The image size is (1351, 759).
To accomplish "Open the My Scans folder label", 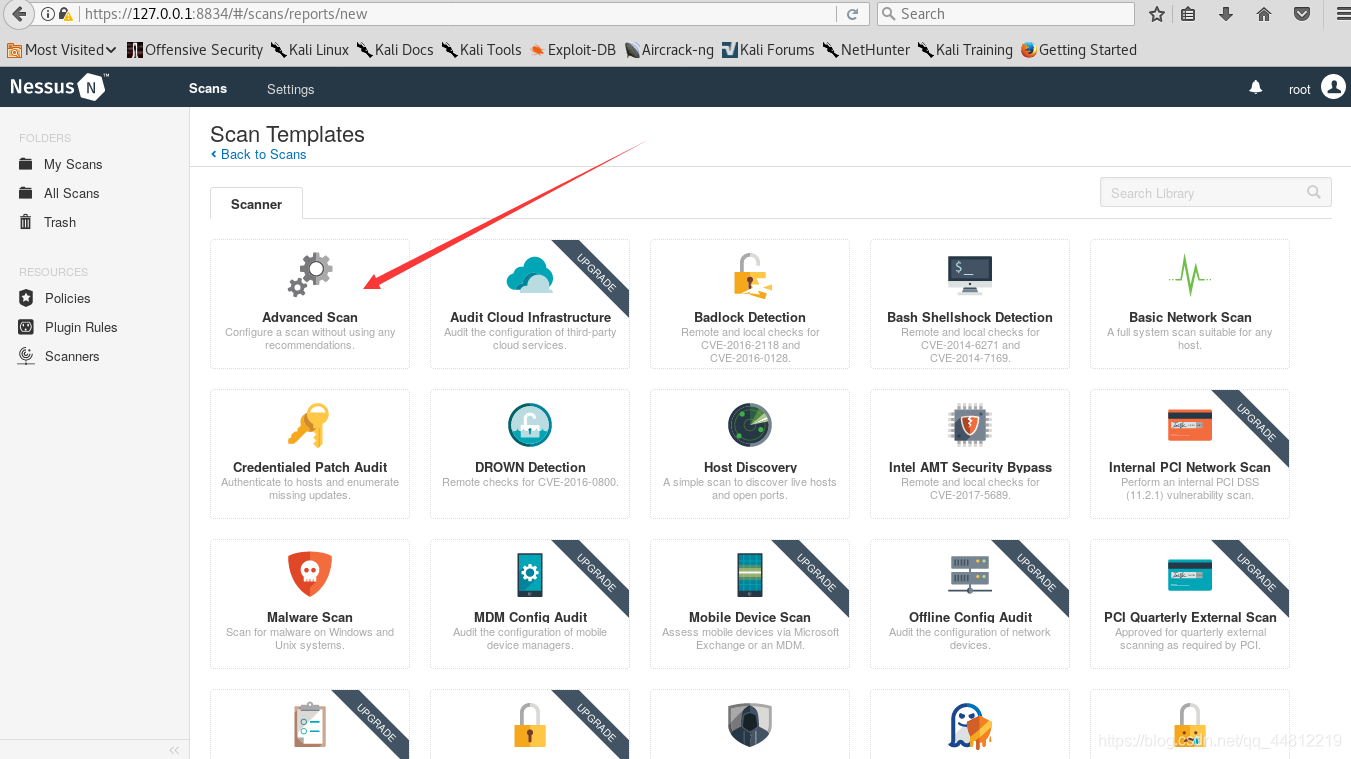I will pos(73,164).
